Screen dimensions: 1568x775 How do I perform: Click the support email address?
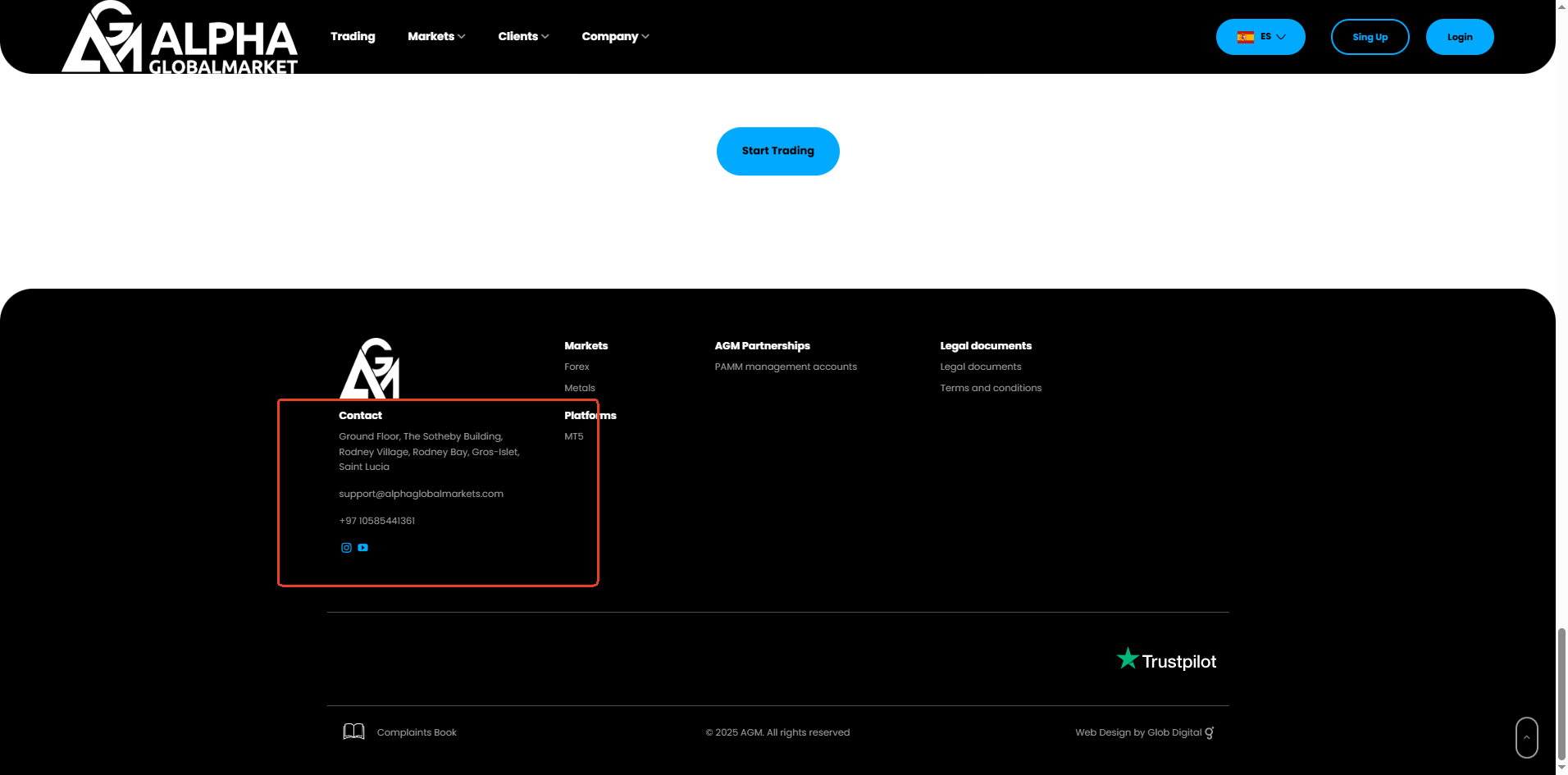(x=421, y=494)
